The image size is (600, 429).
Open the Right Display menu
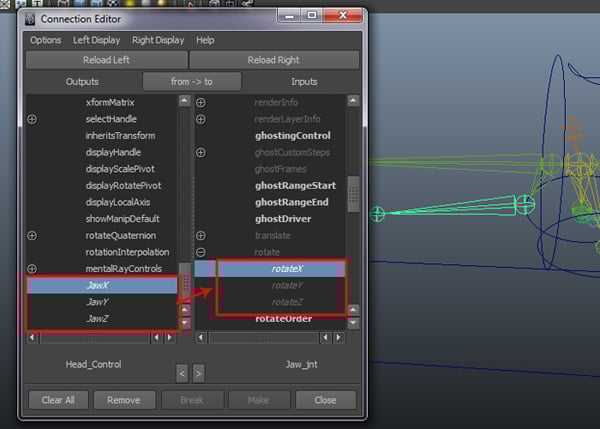[158, 40]
